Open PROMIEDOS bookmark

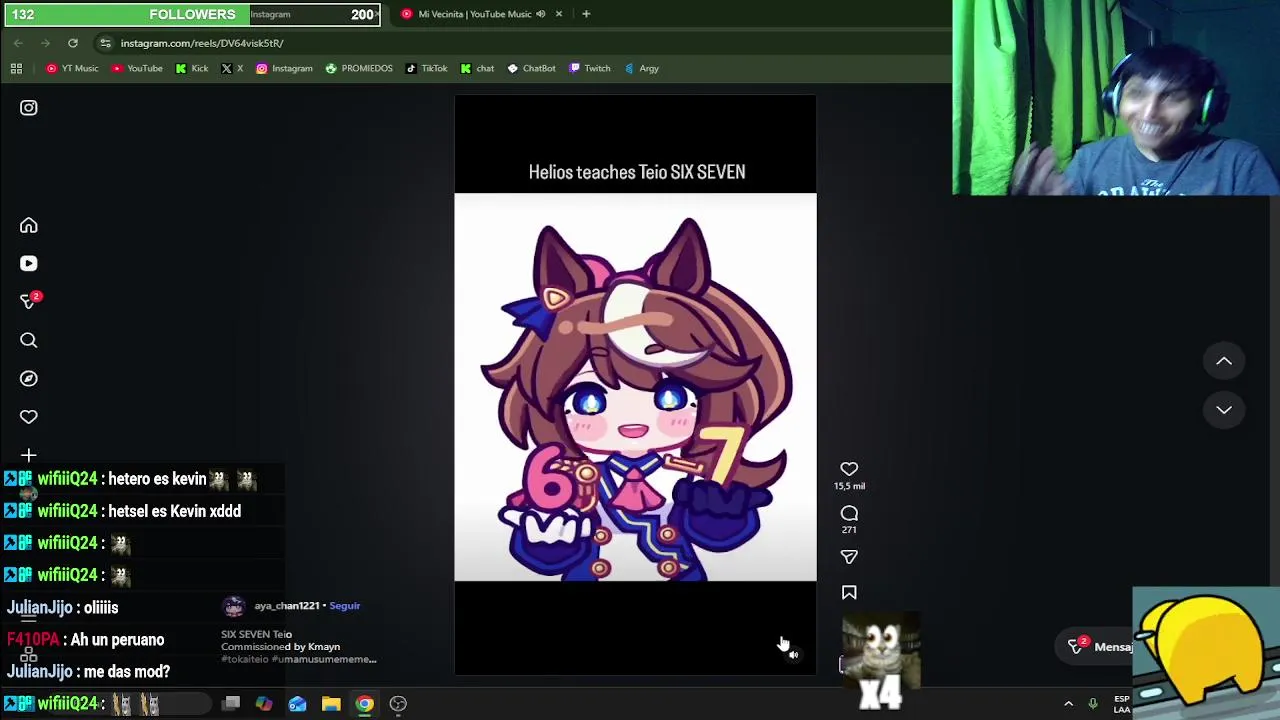pyautogui.click(x=359, y=68)
